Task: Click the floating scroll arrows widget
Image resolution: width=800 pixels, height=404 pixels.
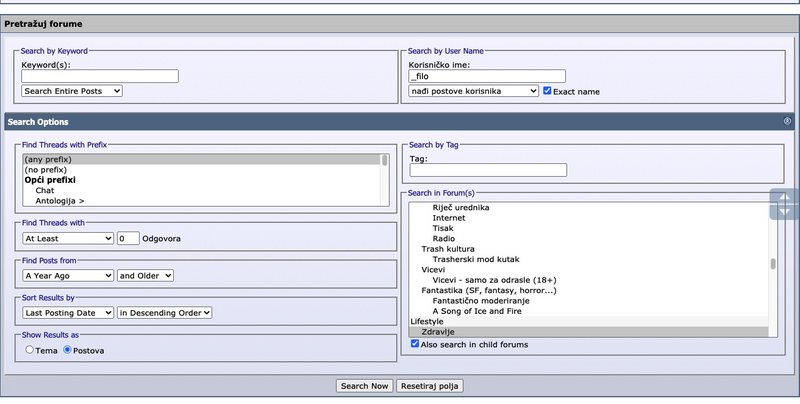Action: coord(784,204)
